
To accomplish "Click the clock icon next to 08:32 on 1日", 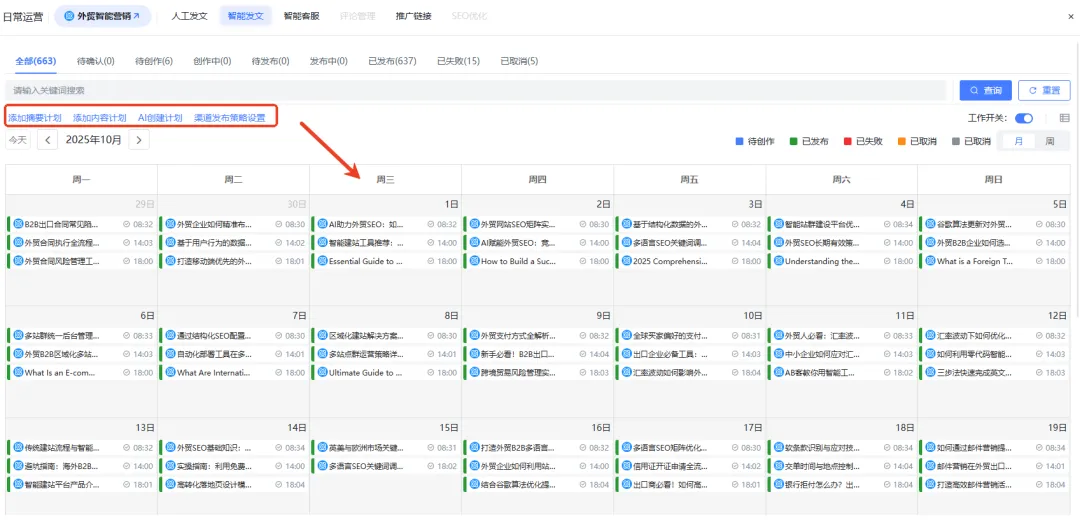I will [x=429, y=225].
